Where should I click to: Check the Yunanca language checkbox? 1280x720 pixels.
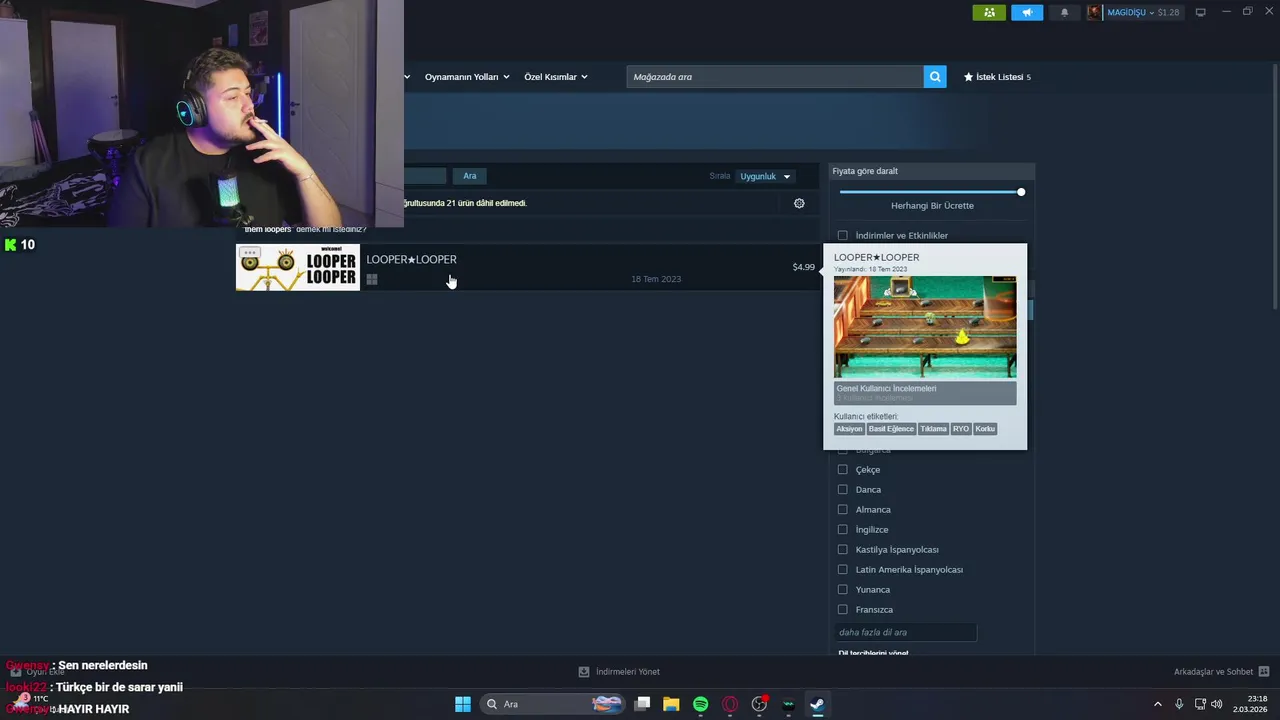tap(842, 590)
